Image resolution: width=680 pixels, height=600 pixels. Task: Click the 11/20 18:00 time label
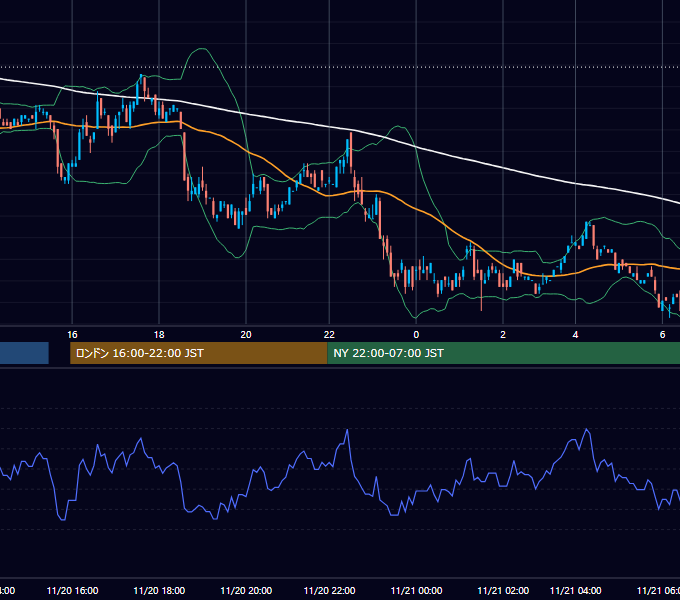point(159,590)
